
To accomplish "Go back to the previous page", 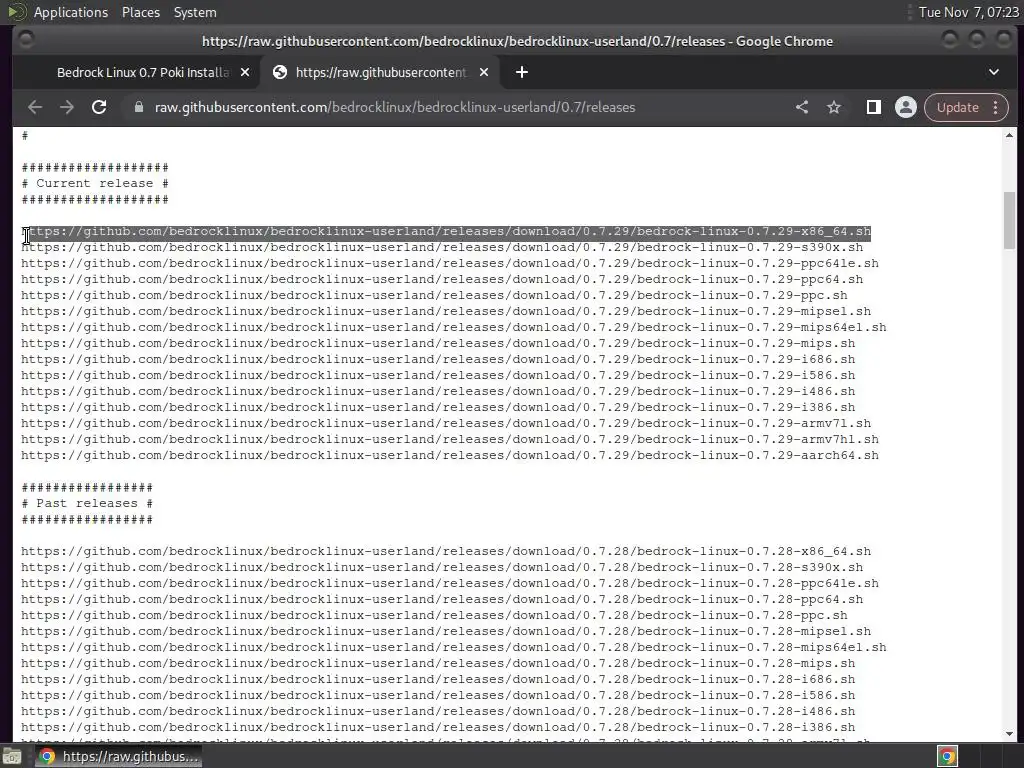I will click(x=35, y=107).
